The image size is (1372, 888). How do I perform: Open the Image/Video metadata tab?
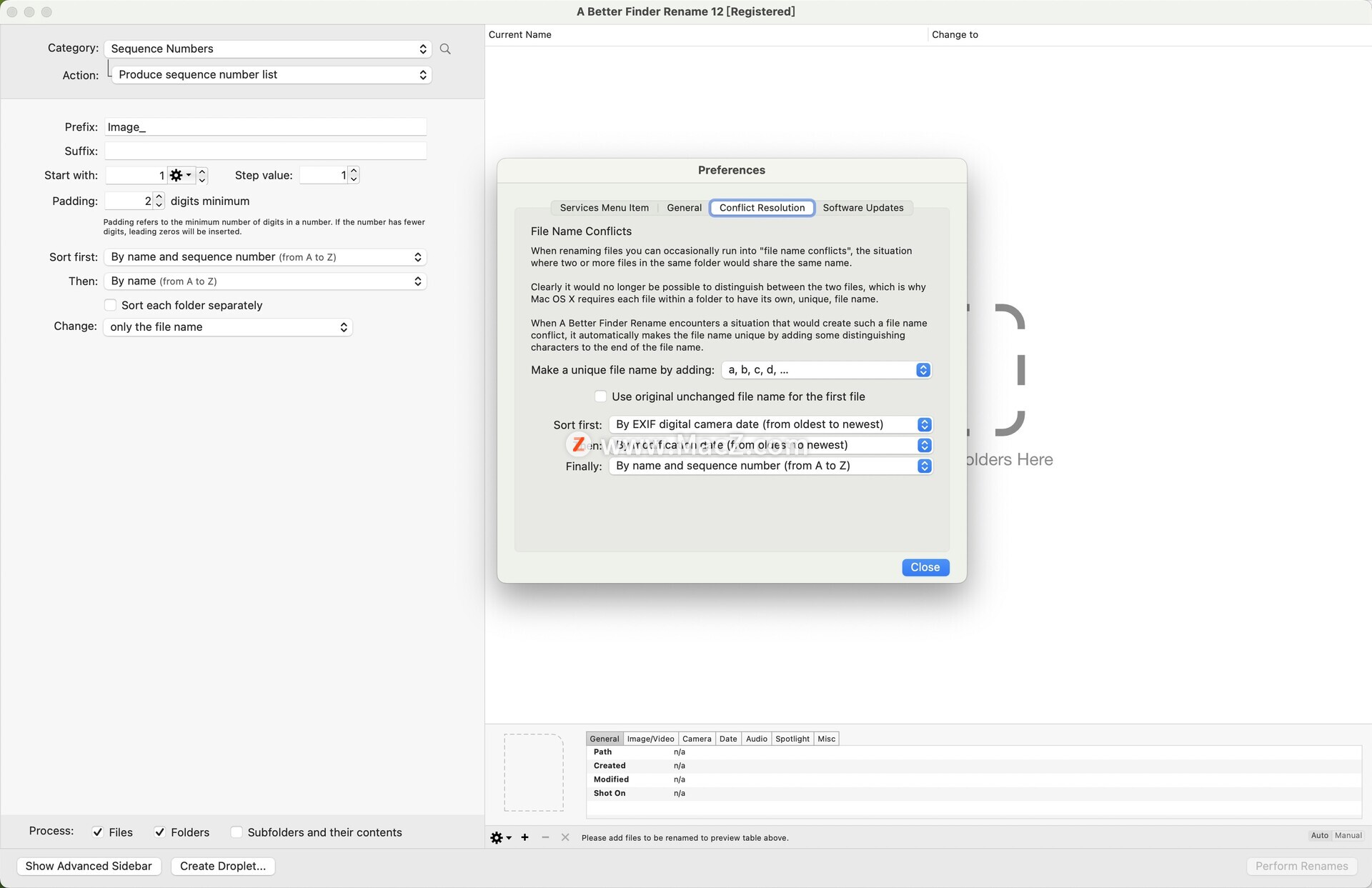pos(650,739)
